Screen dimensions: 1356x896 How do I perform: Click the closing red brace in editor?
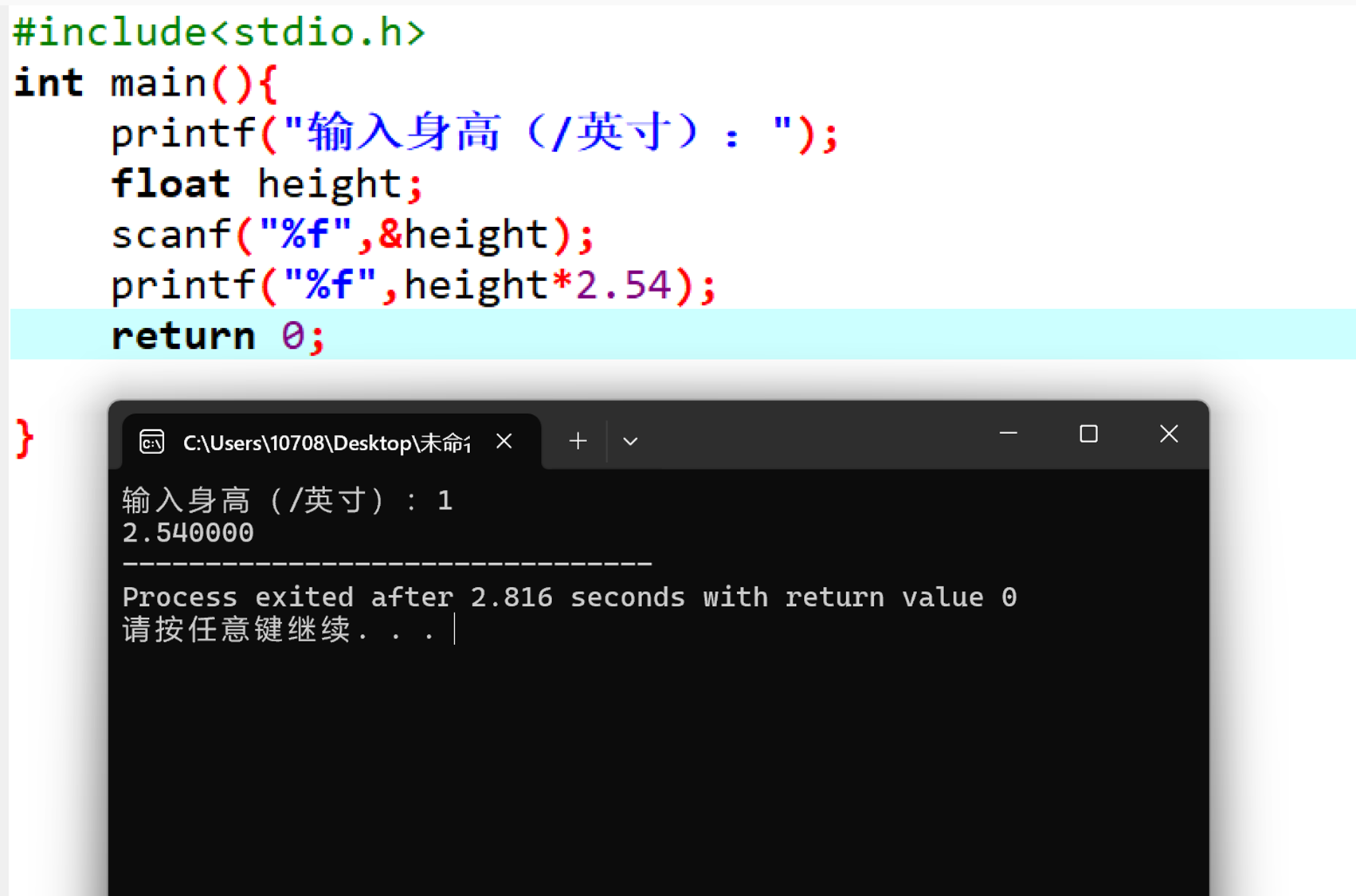[x=25, y=438]
